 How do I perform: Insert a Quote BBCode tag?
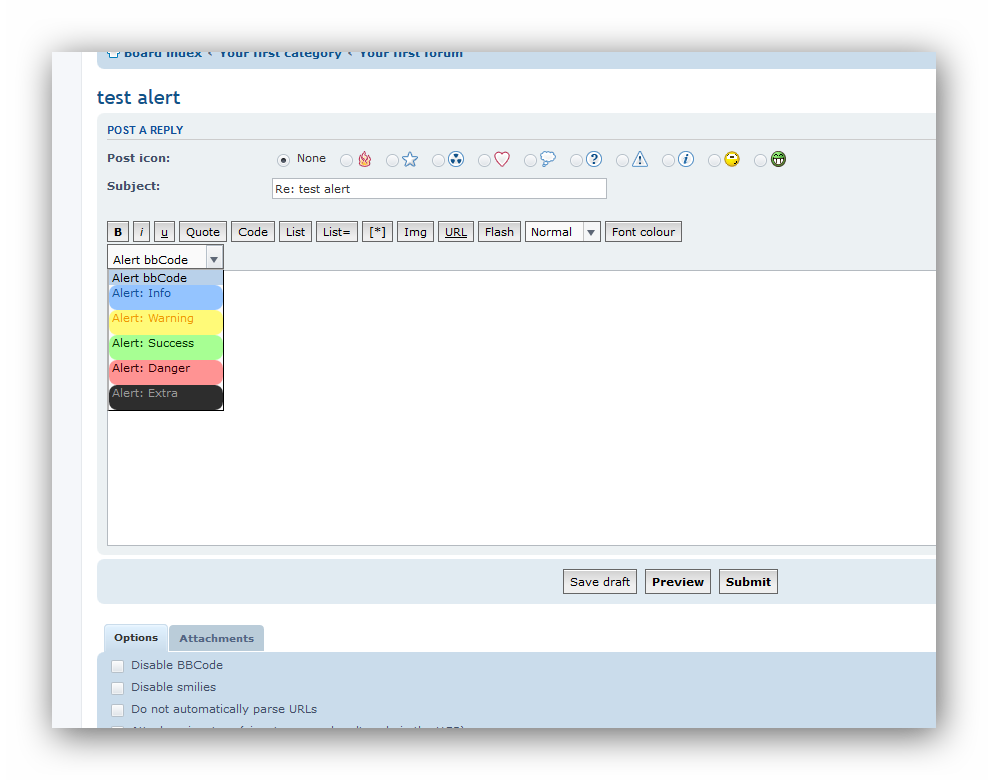(203, 232)
